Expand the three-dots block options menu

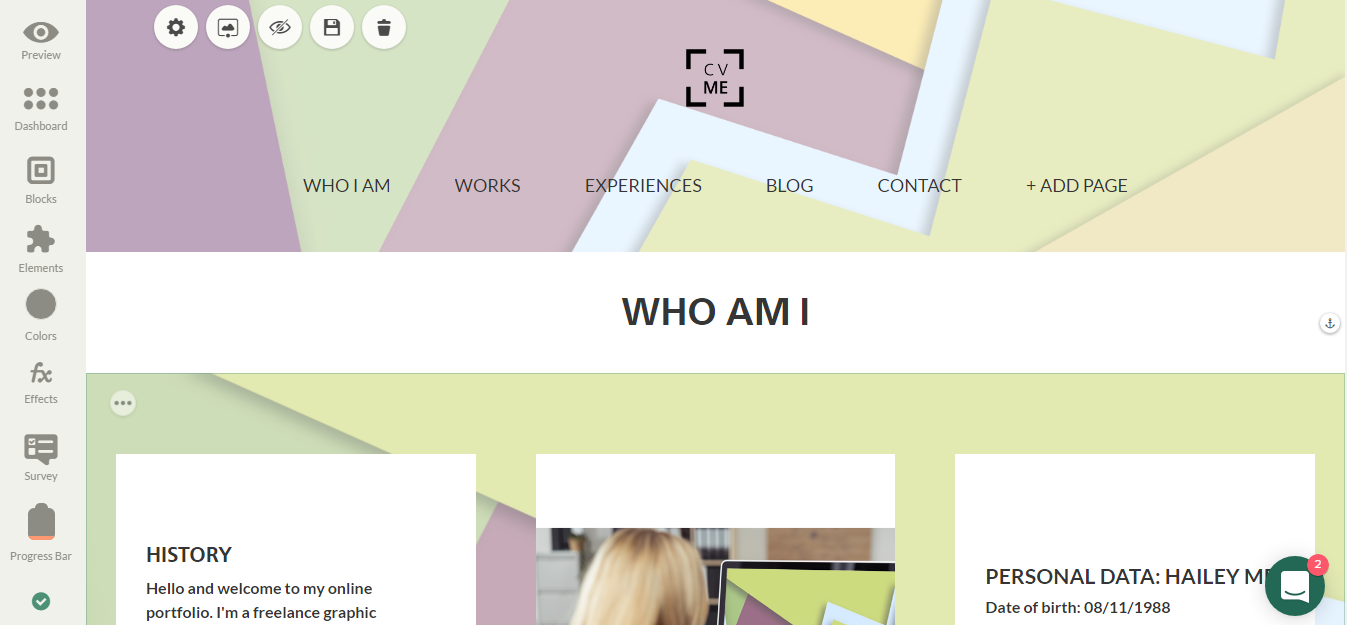coord(123,403)
